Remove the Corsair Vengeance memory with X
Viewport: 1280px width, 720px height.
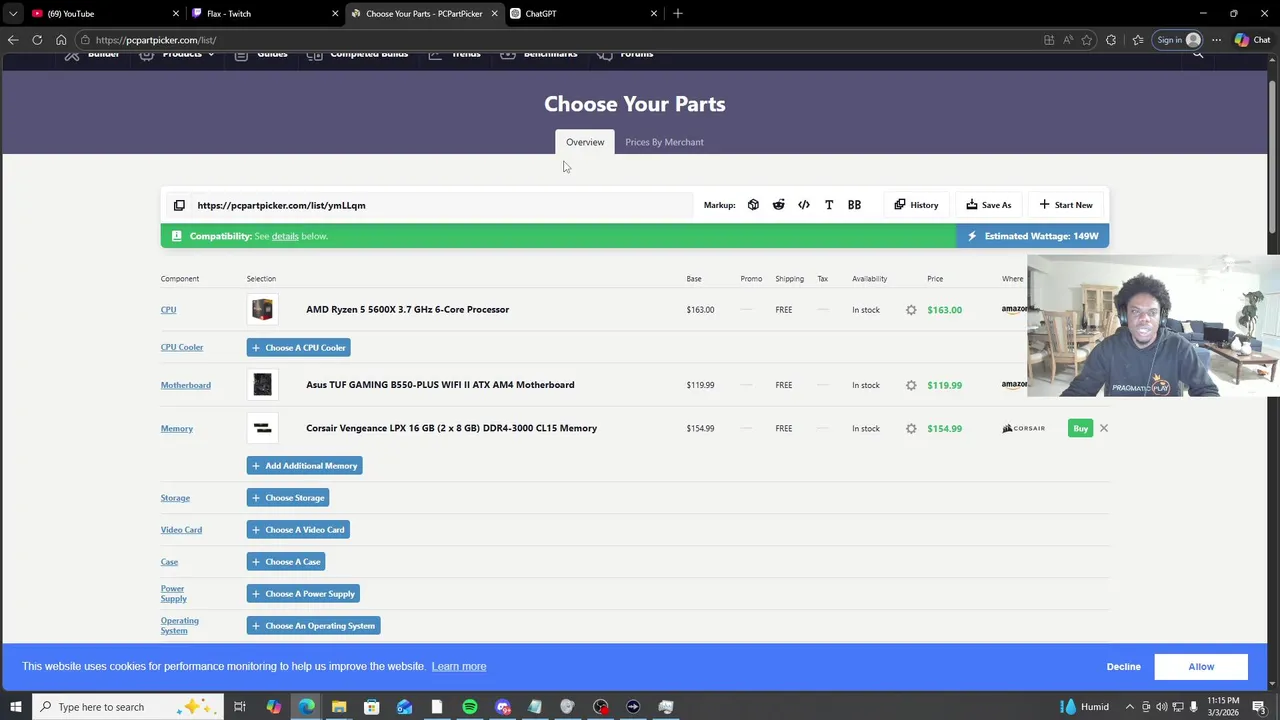click(1104, 428)
